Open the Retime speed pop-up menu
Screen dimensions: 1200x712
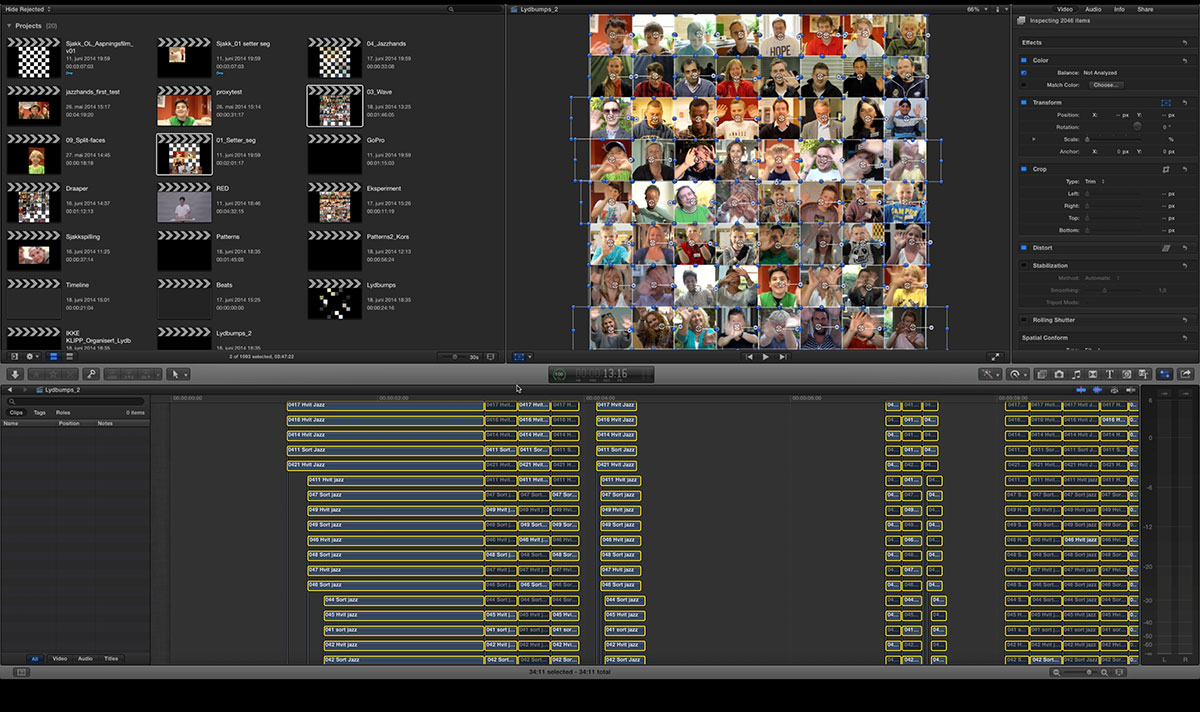click(x=1018, y=374)
